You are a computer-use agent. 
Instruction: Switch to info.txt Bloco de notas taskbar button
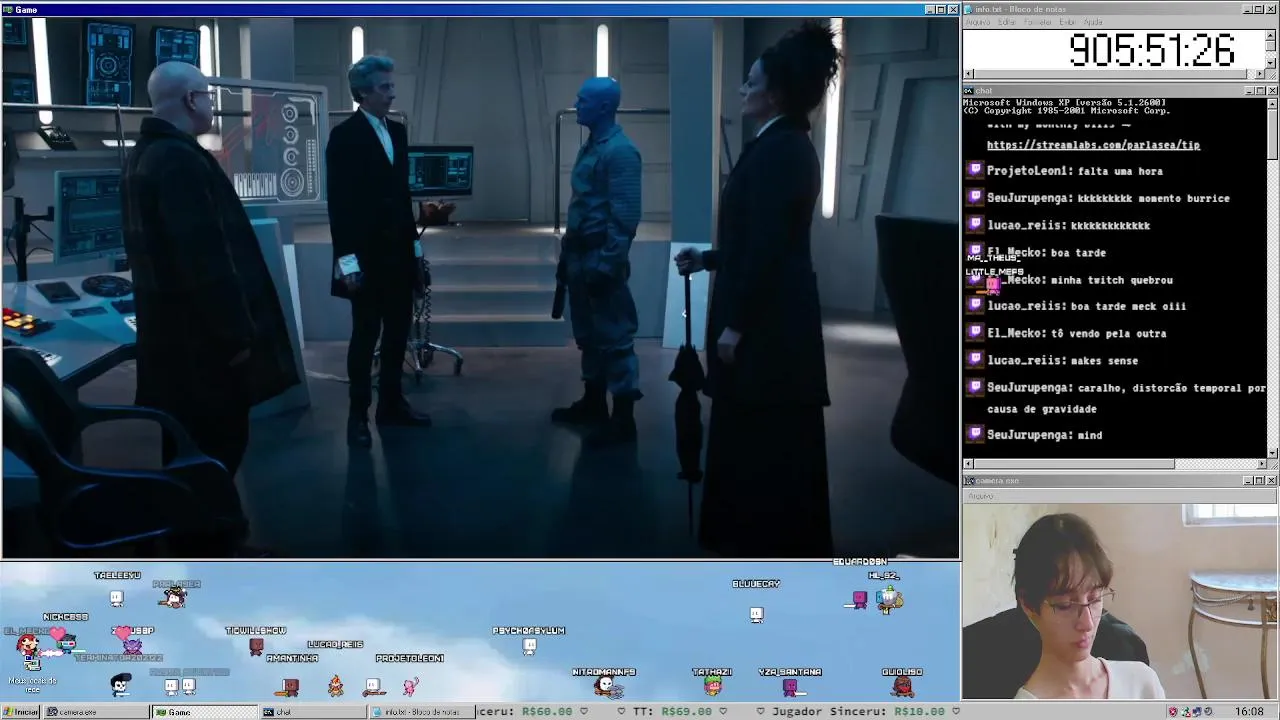point(420,712)
